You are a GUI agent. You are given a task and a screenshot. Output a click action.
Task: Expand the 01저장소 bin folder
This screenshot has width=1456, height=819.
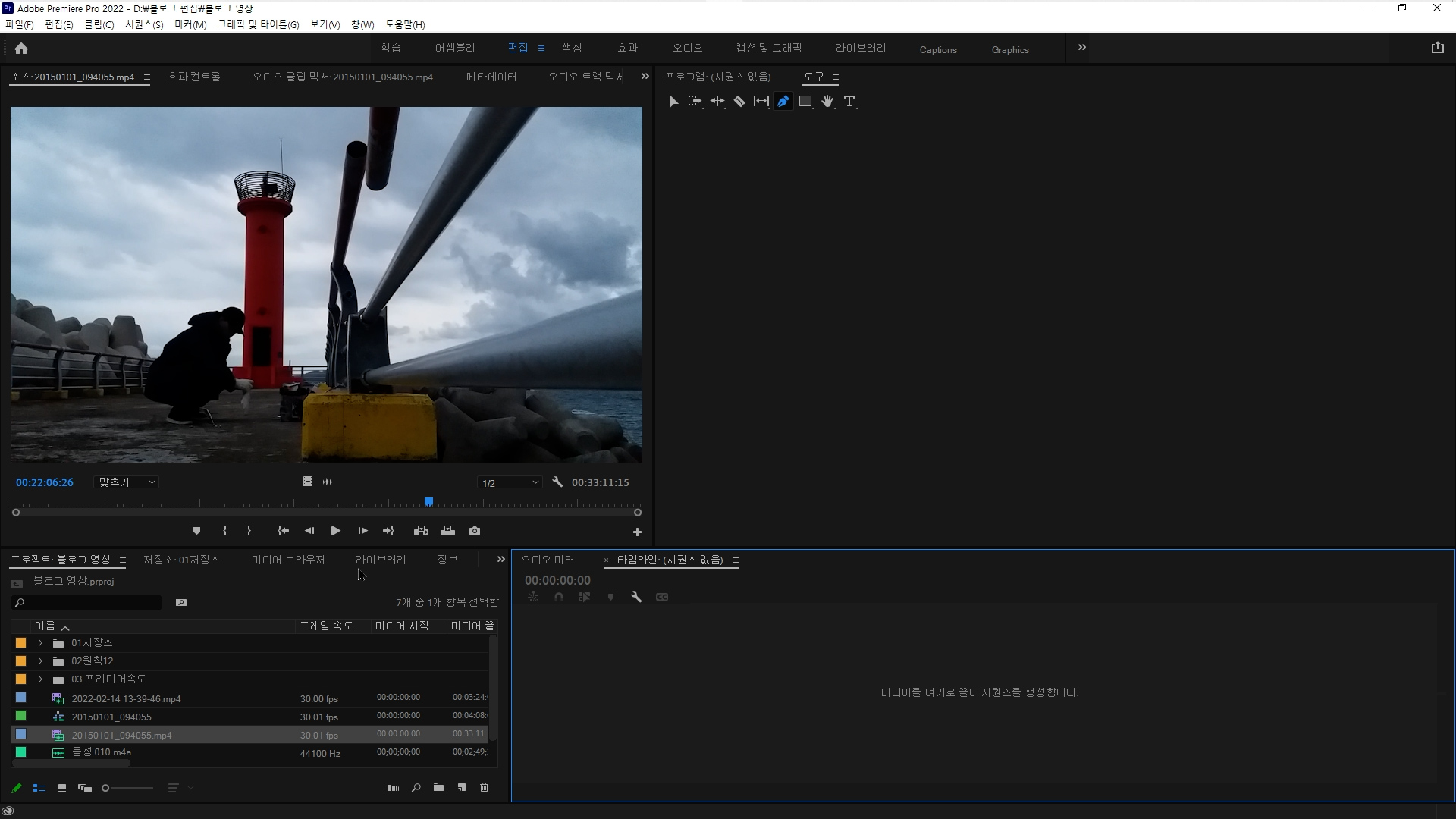click(x=41, y=643)
